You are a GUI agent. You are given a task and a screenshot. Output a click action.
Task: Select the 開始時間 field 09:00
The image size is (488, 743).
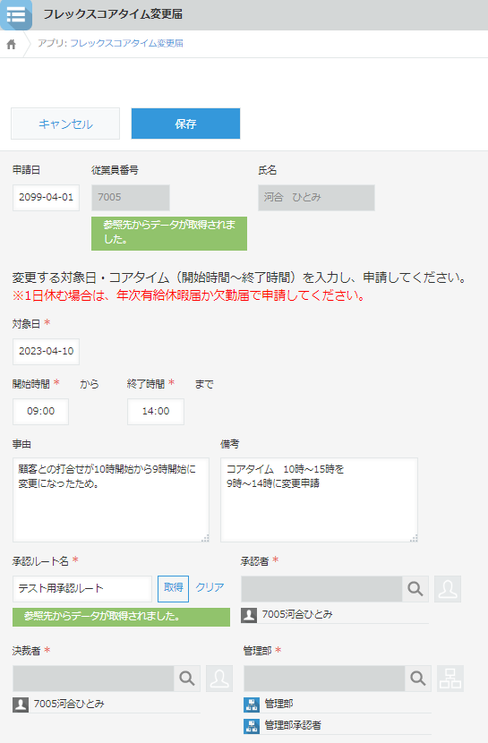click(x=41, y=411)
